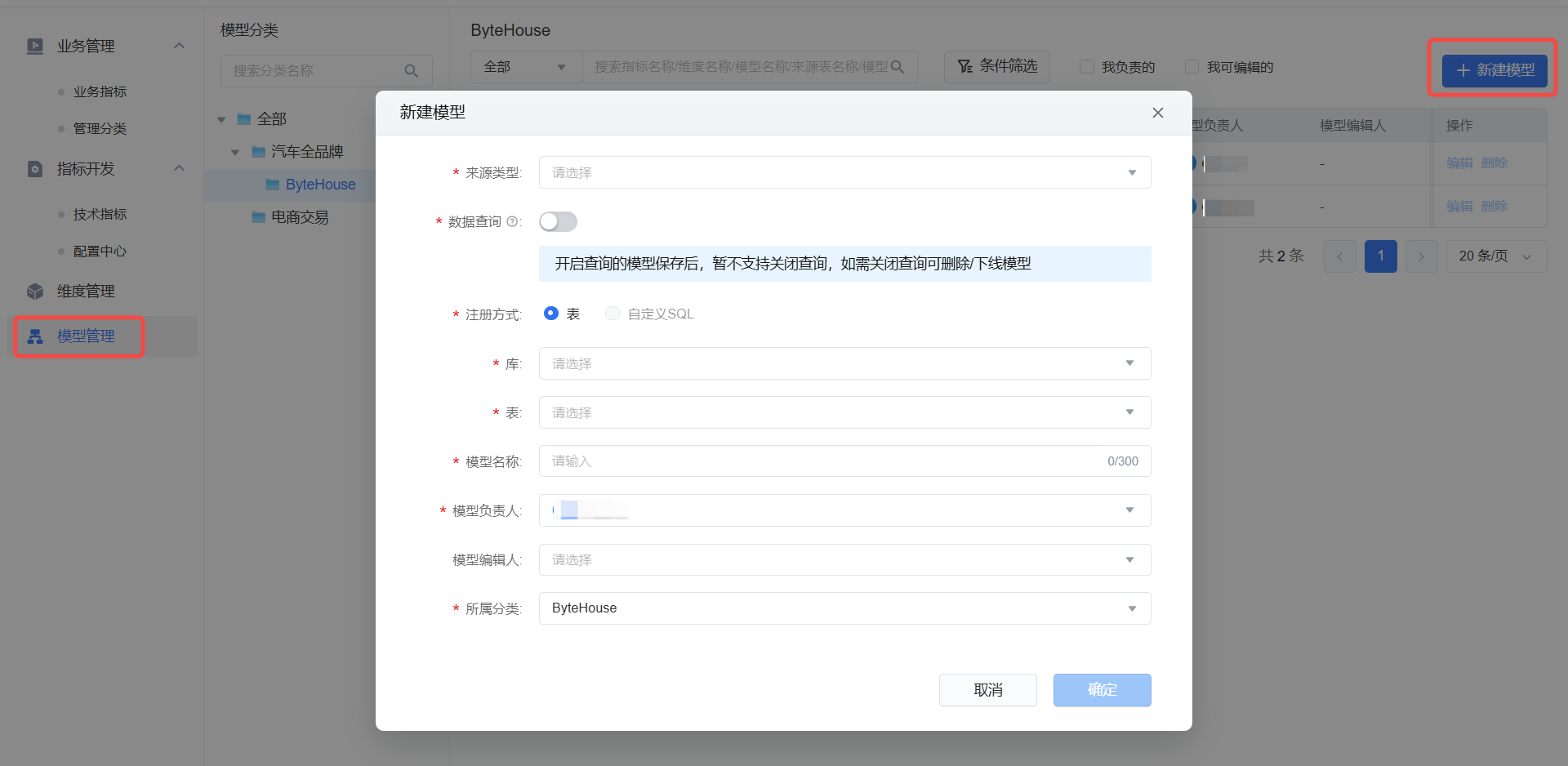Screen dimensions: 1568x766
Task: Click the 模型管理 sidebar icon
Action: (x=35, y=336)
